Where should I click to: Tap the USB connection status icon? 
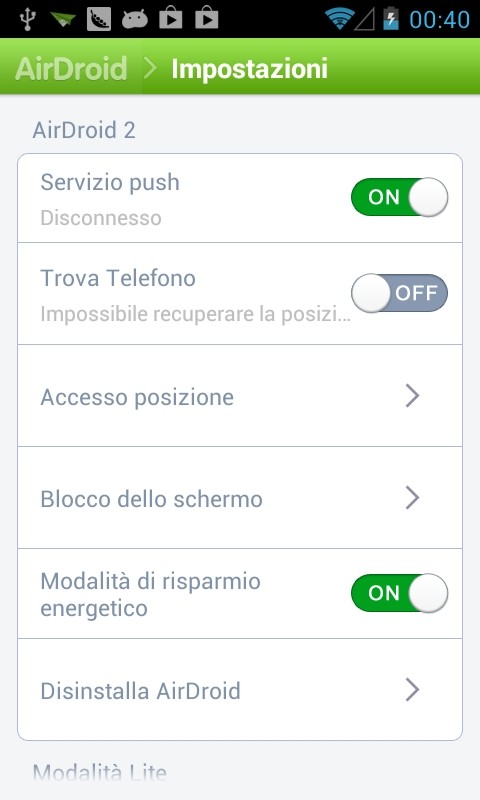click(28, 19)
